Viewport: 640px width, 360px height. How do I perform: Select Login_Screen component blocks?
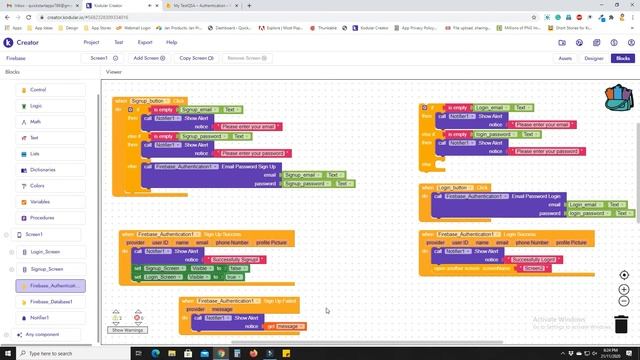(x=51, y=252)
